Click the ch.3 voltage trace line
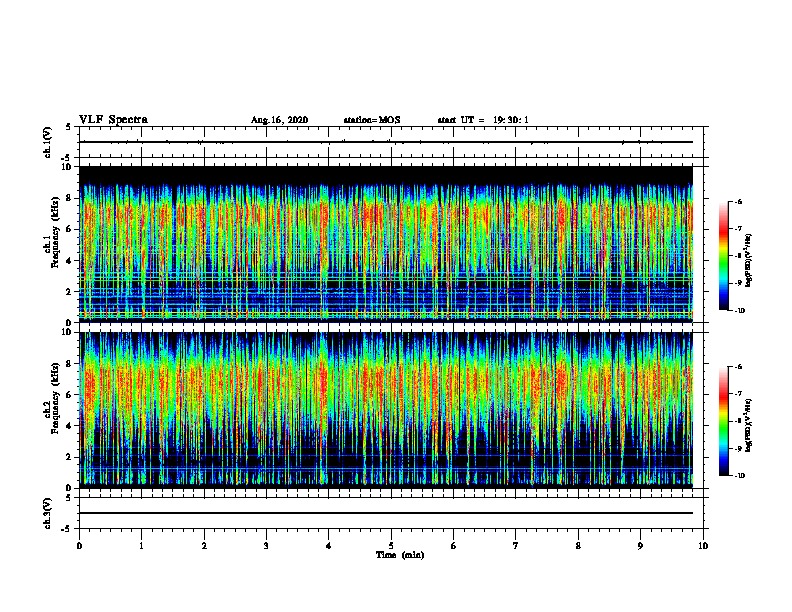This screenshot has height=612, width=792. [386, 513]
